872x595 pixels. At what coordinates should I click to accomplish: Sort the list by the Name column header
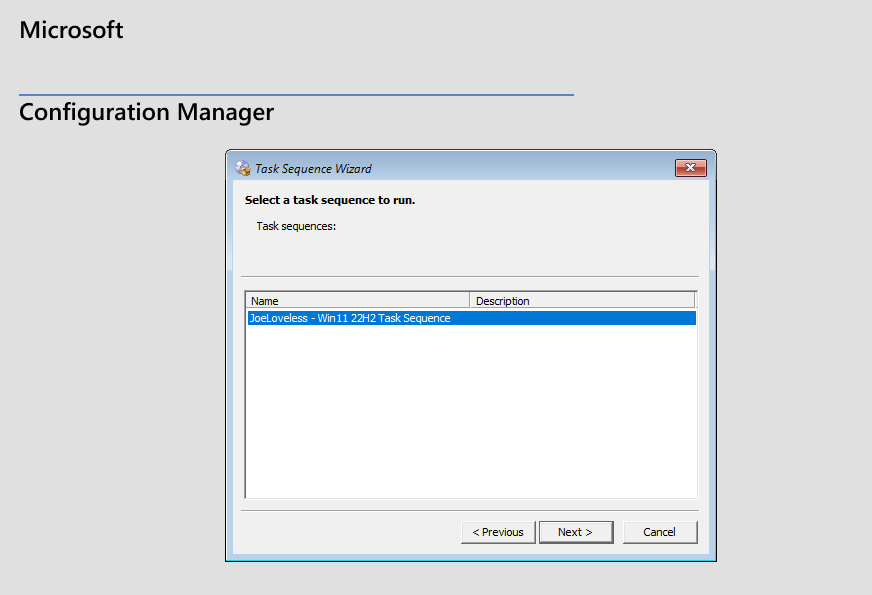[357, 300]
